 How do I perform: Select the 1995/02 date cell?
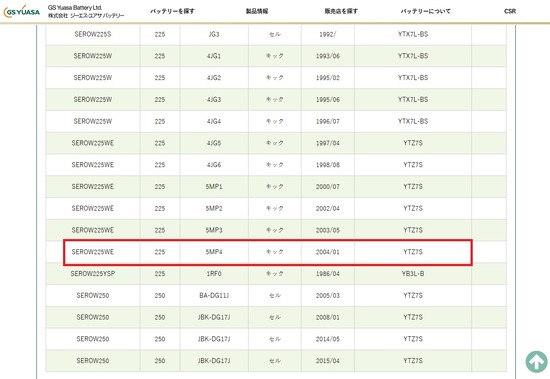tap(328, 78)
